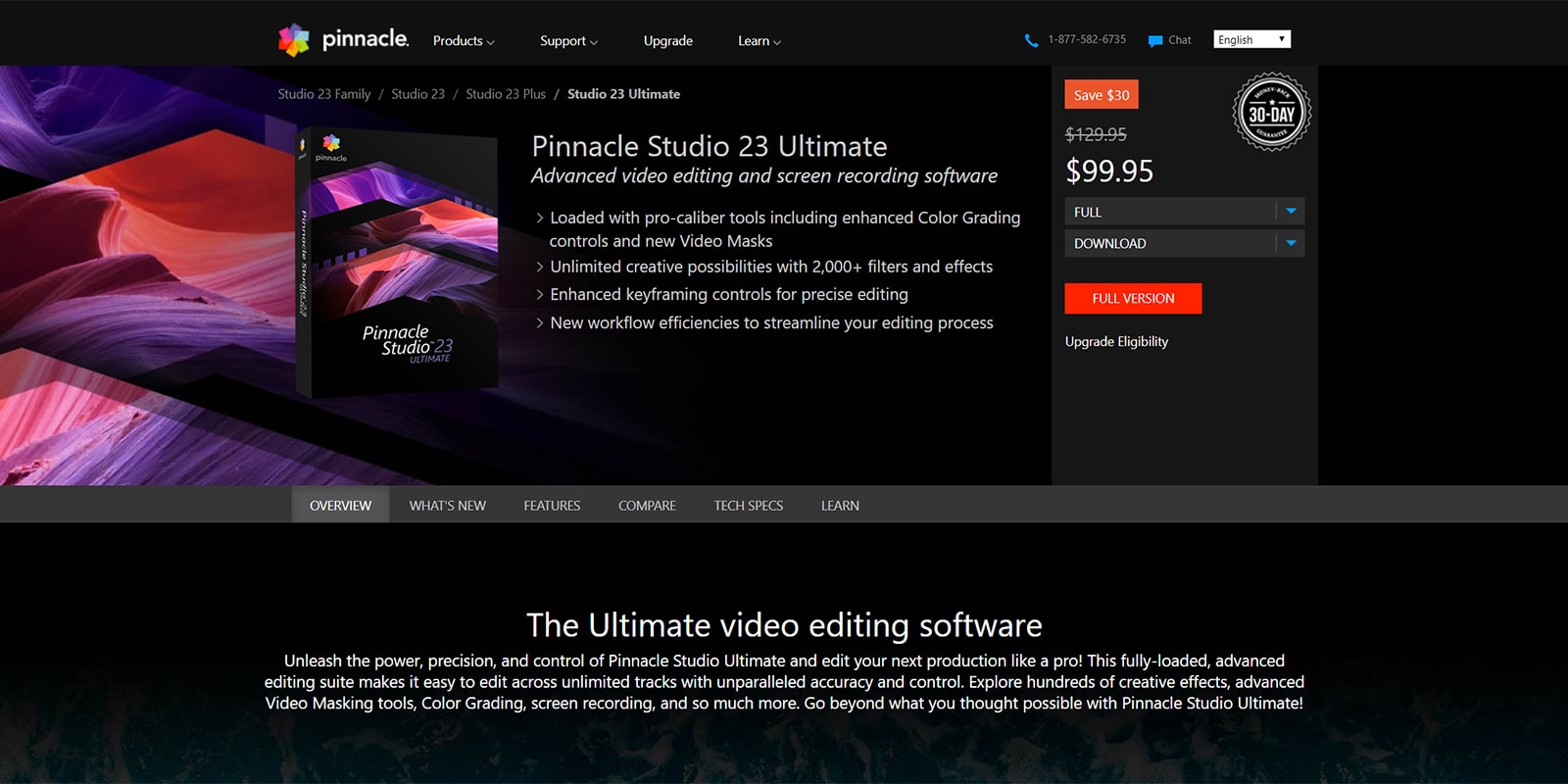Click the chat bubble icon
Image resolution: width=1568 pixels, height=784 pixels.
1155,40
